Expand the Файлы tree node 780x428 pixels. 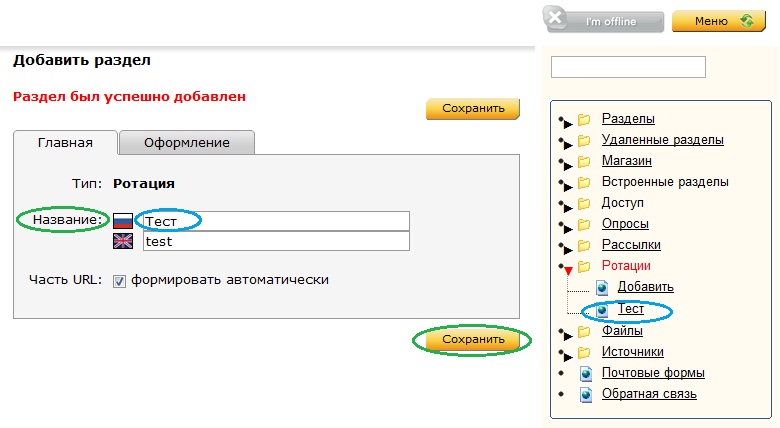click(566, 334)
